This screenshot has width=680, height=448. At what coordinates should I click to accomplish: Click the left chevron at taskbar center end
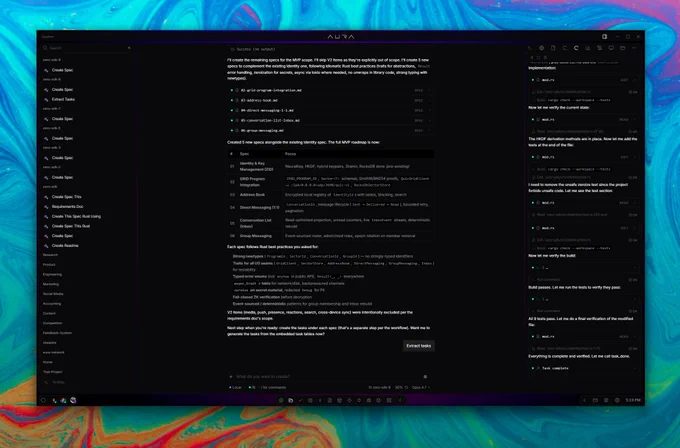pyautogui.click(x=400, y=400)
